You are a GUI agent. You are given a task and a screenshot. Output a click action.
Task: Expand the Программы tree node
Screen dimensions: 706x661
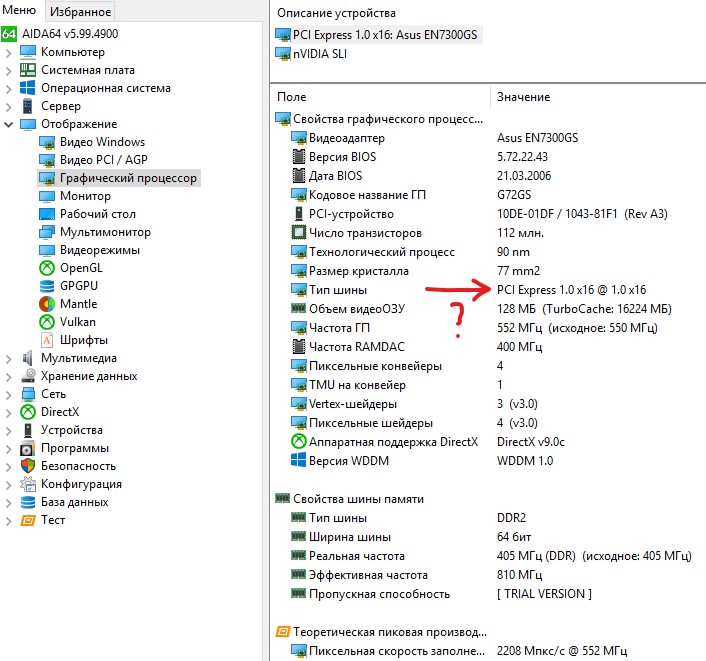click(x=8, y=449)
